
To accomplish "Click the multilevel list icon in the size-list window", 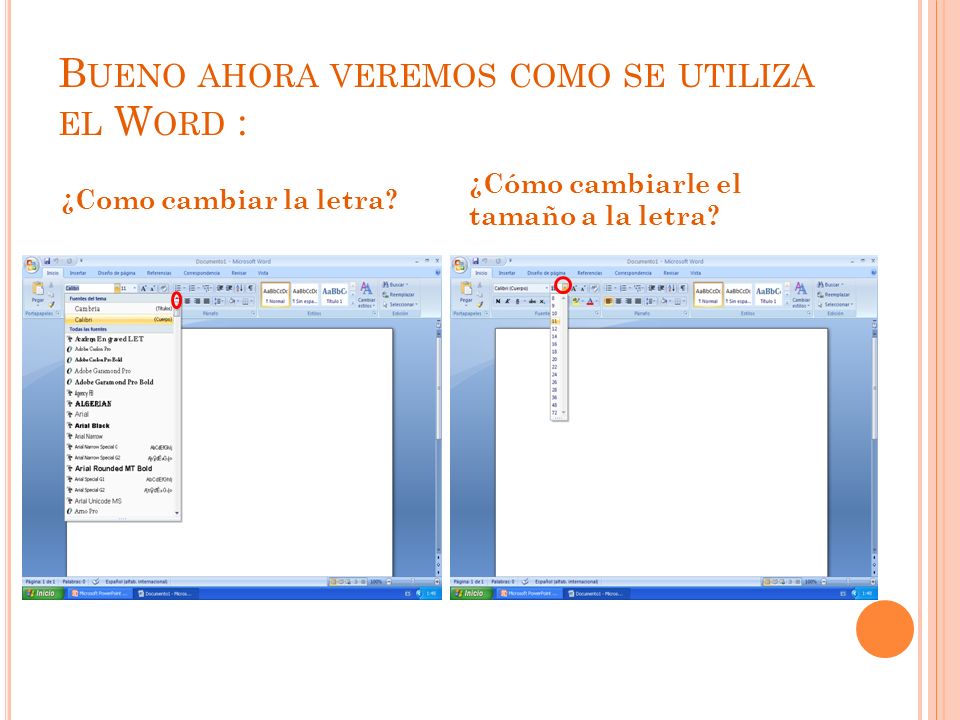I will (x=639, y=288).
